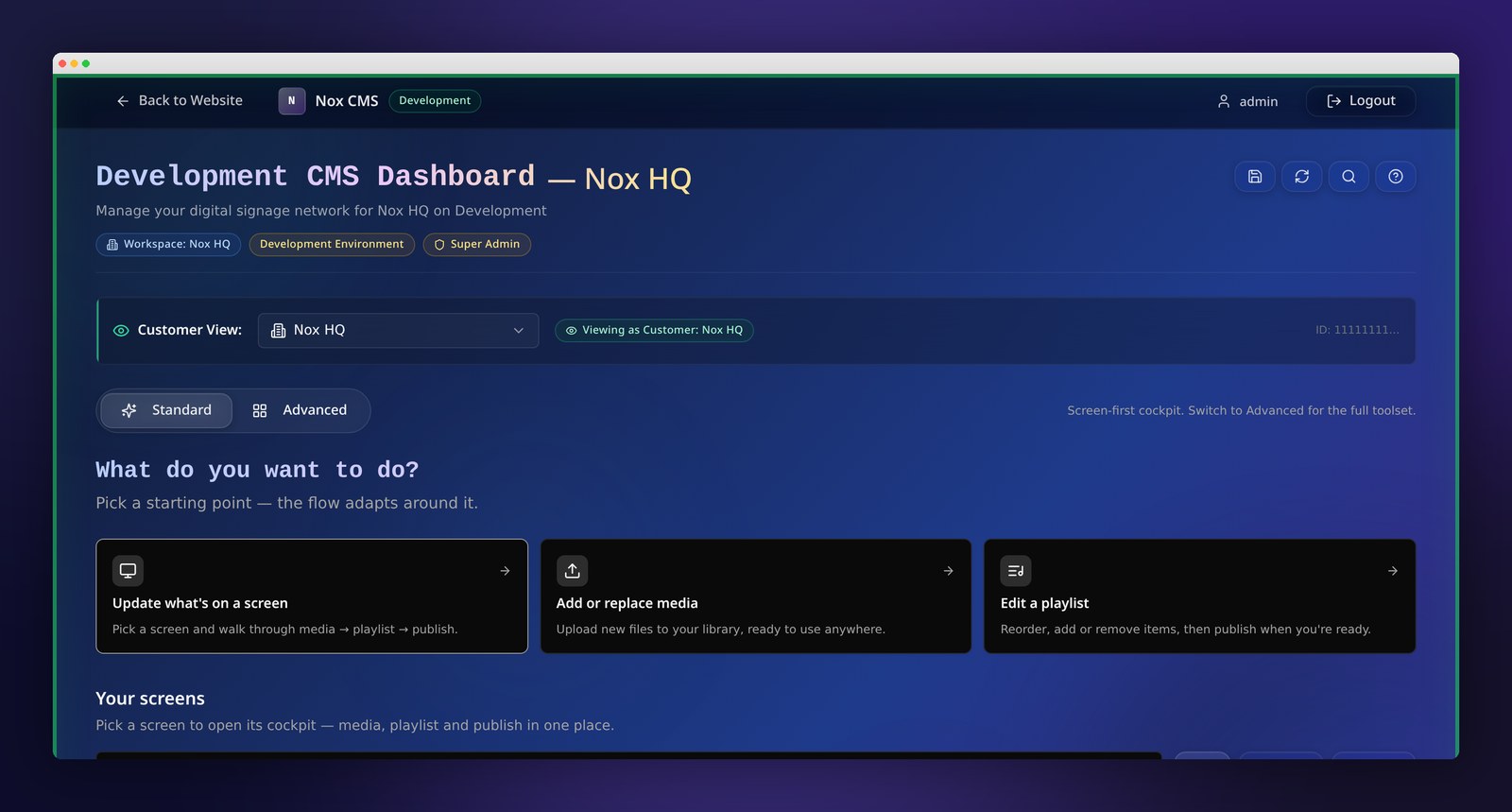Click the building icon in customer selector

click(279, 331)
